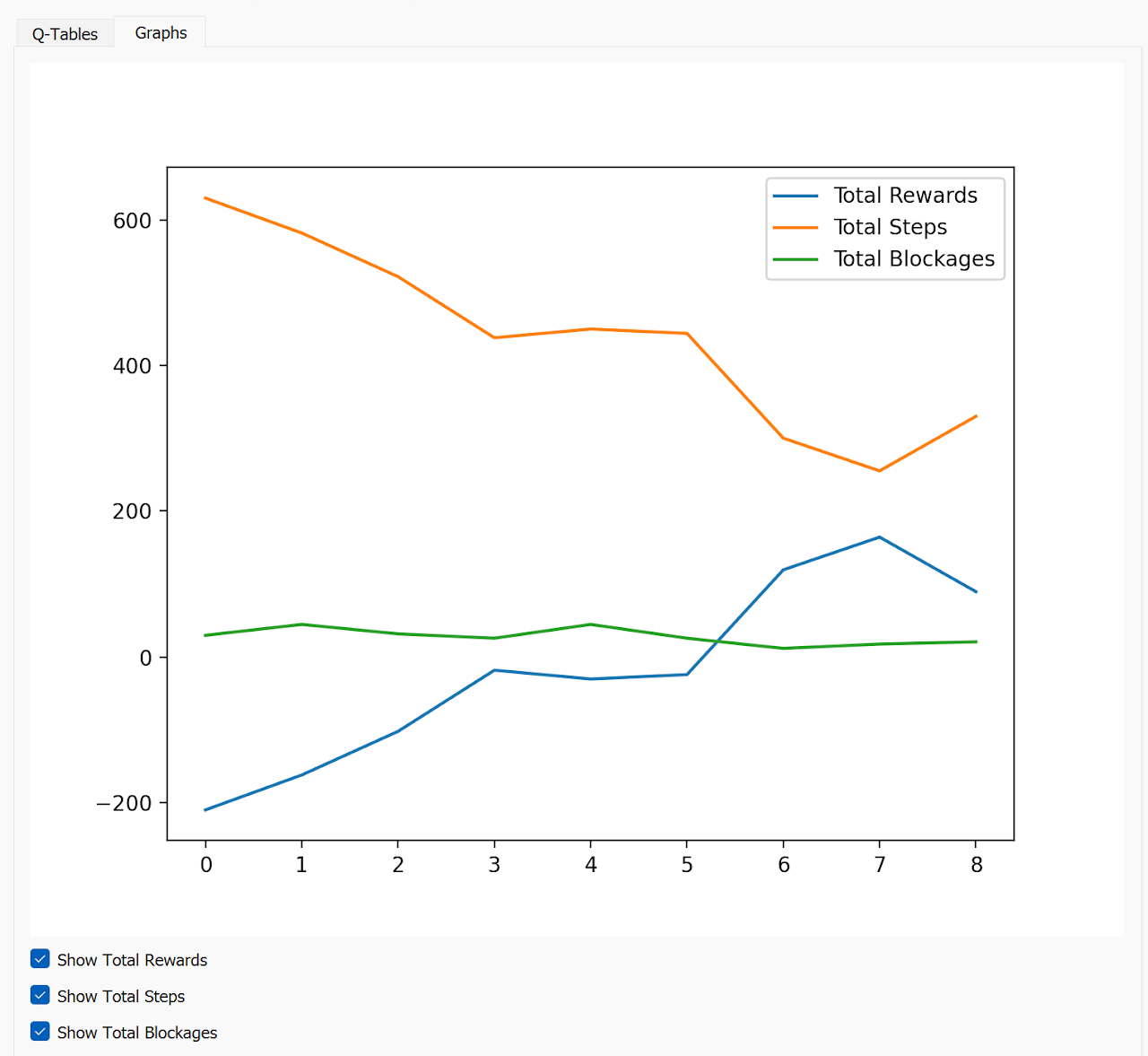Click the x-axis label 4
1148x1056 pixels.
tap(591, 865)
